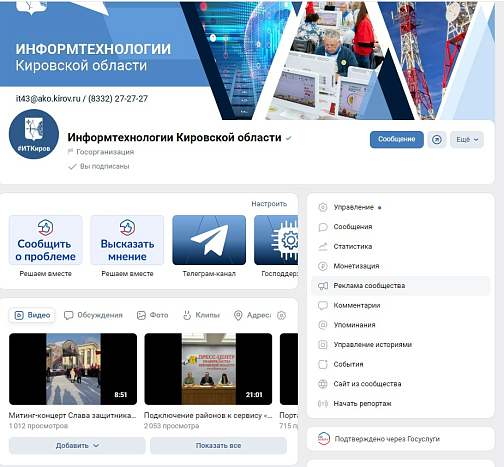Click the Упоминания at-sign icon
The width and height of the screenshot is (504, 467).
(x=323, y=325)
